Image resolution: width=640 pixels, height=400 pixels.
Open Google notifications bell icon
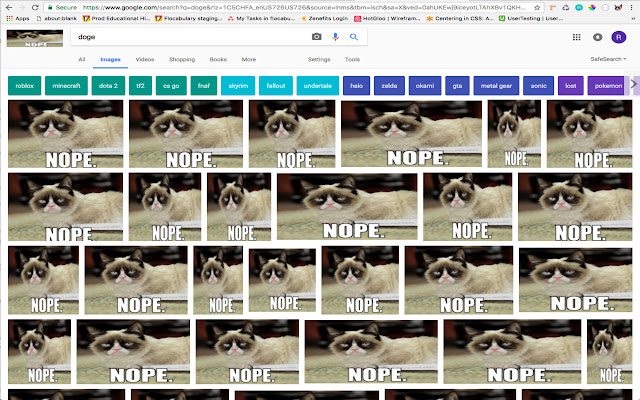point(598,37)
